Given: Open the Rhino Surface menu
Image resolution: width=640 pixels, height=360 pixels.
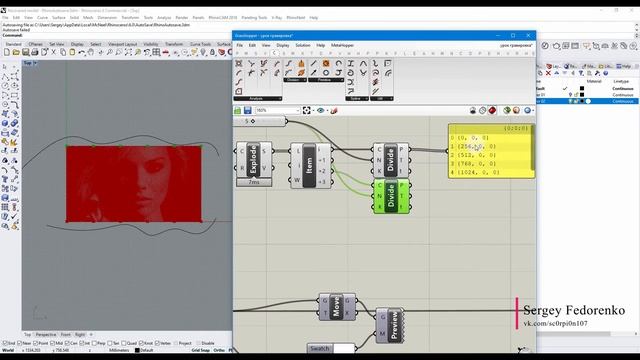Looking at the screenshot, I should [58, 18].
